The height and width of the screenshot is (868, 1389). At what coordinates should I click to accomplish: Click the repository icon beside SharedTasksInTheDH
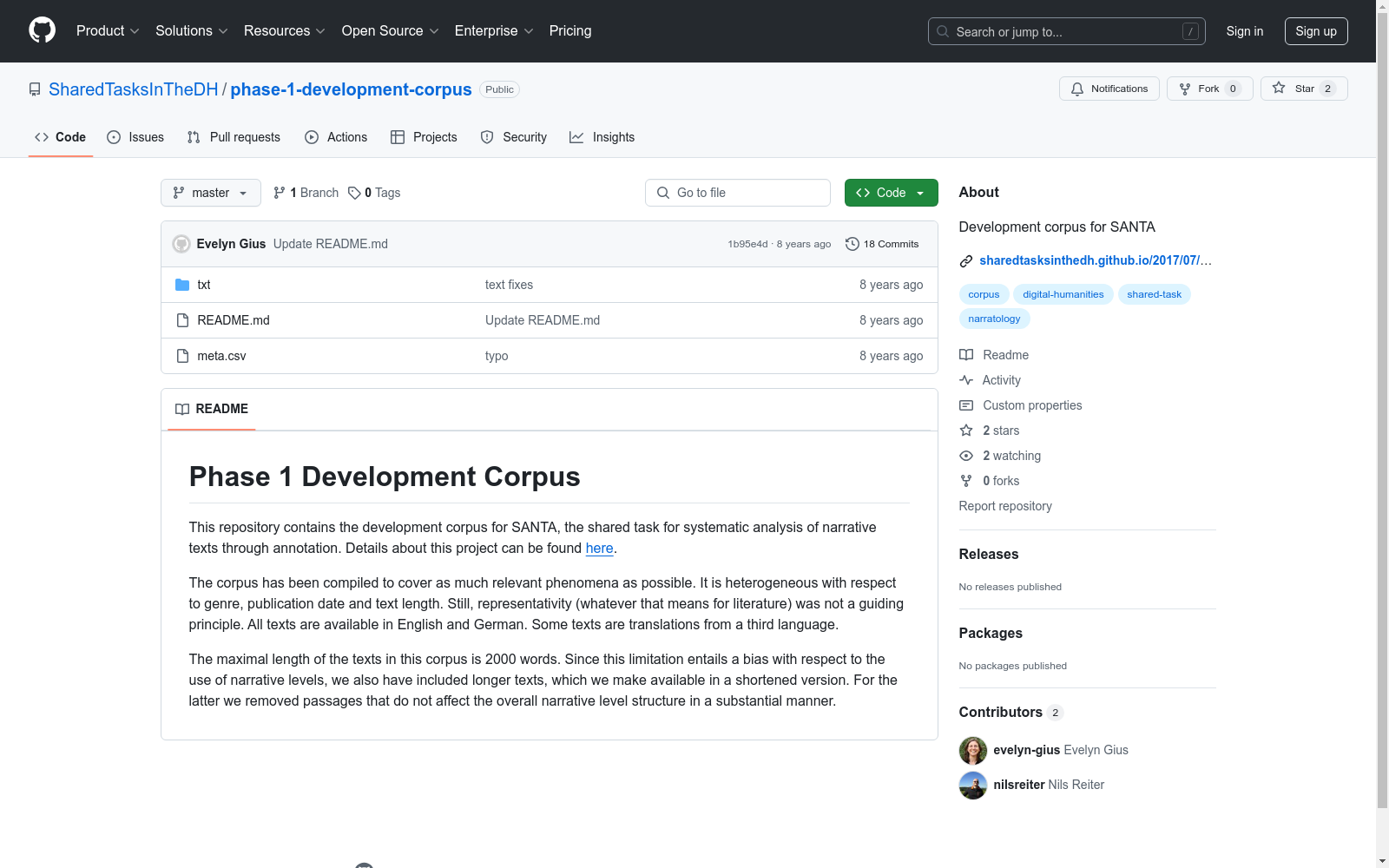[35, 89]
